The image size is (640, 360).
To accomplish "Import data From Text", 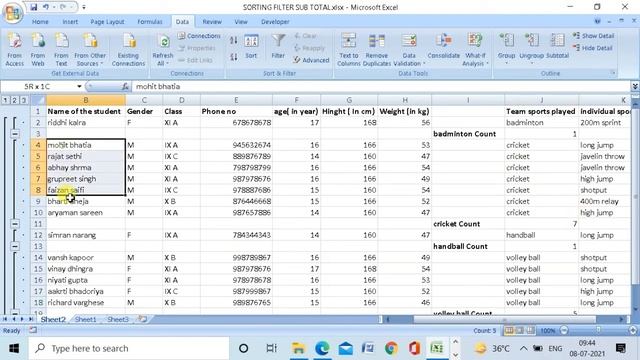I will point(61,50).
